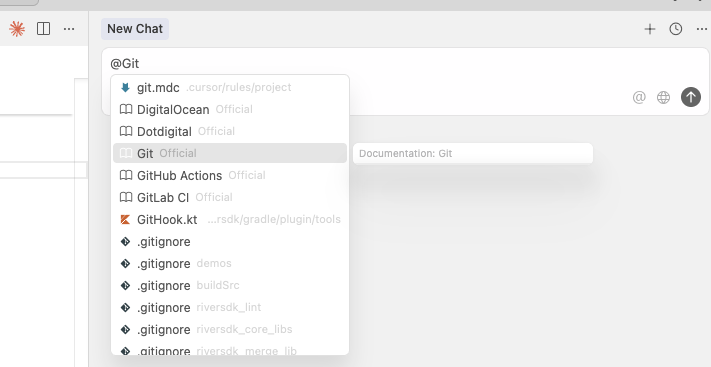Click the Documentation: Git tooltip text
Viewport: 711px width, 367px height.
pyautogui.click(x=405, y=153)
